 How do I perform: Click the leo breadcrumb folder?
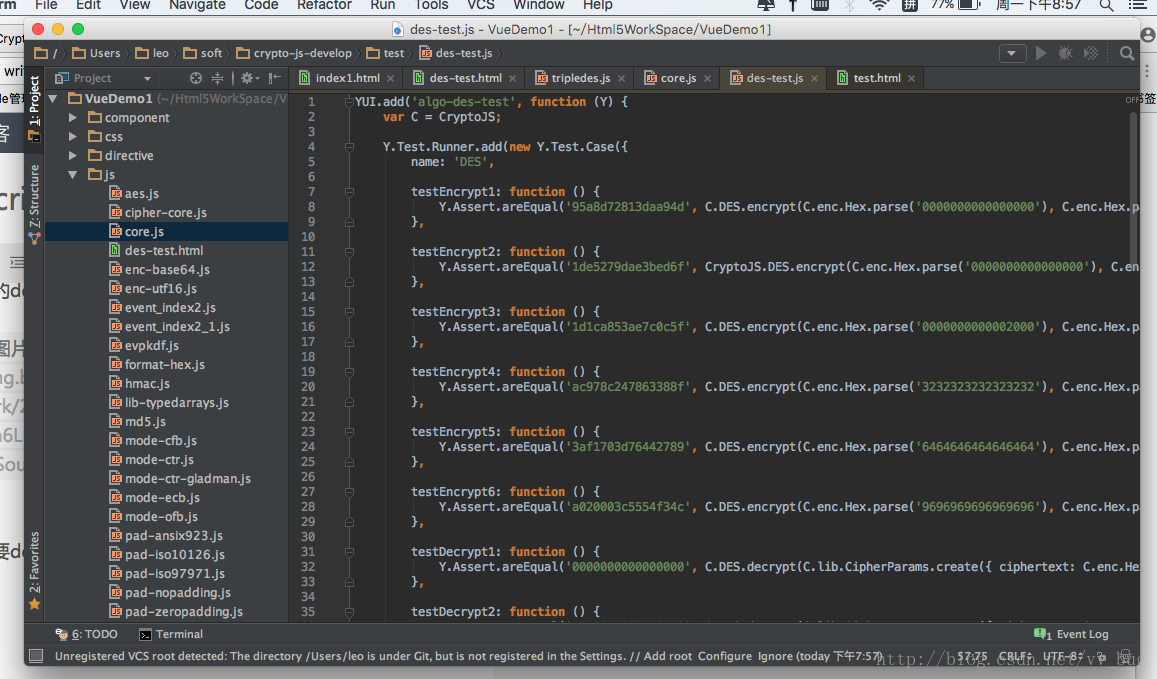[152, 53]
